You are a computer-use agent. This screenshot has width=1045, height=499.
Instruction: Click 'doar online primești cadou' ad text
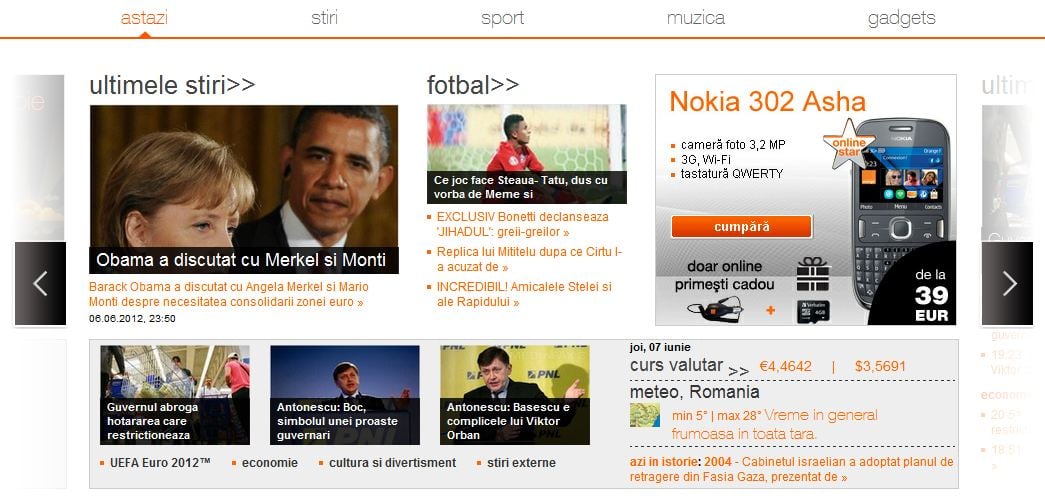tap(724, 275)
